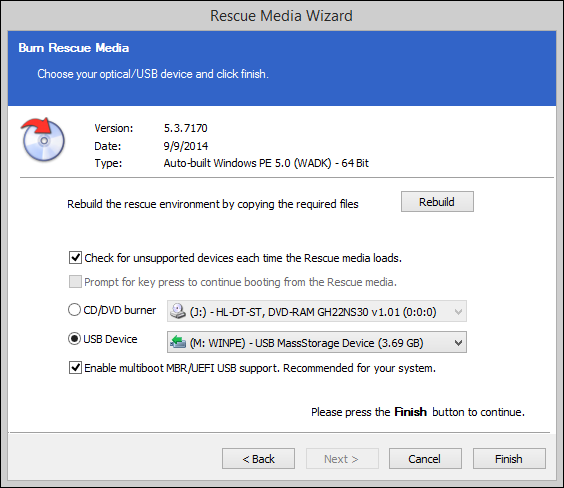Click the USB drive icon in device dropdown

[178, 342]
